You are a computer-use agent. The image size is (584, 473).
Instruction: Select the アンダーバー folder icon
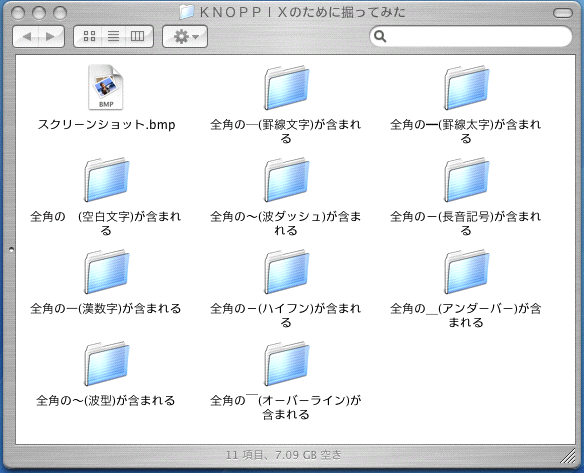[466, 272]
